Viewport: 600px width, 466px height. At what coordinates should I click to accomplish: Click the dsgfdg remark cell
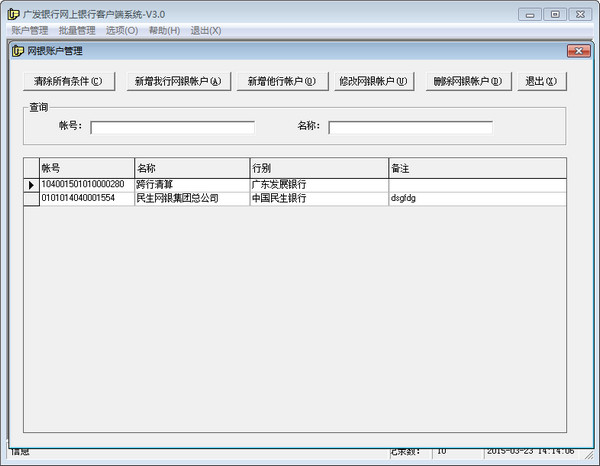coord(478,199)
